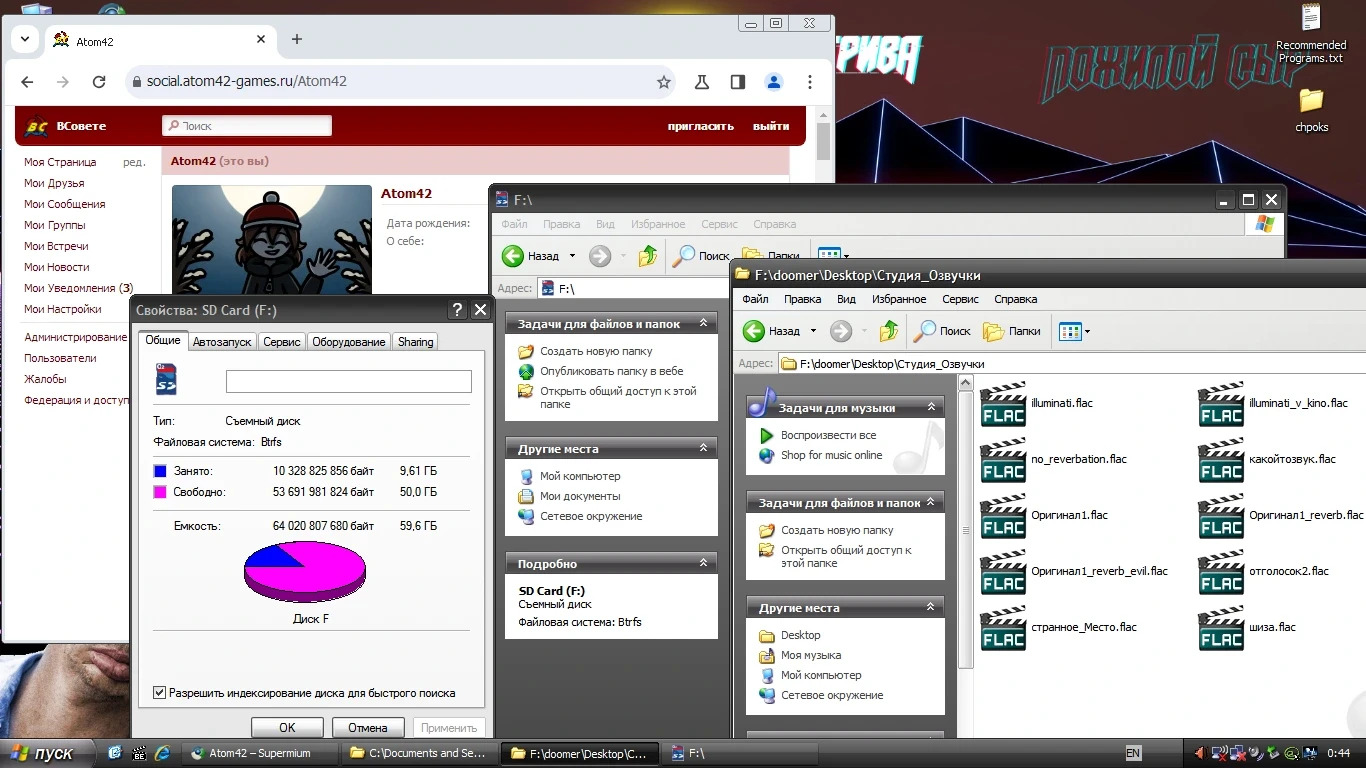Screen dimensions: 1366x768
Task: Reload the page in the browser
Action: pyautogui.click(x=99, y=82)
